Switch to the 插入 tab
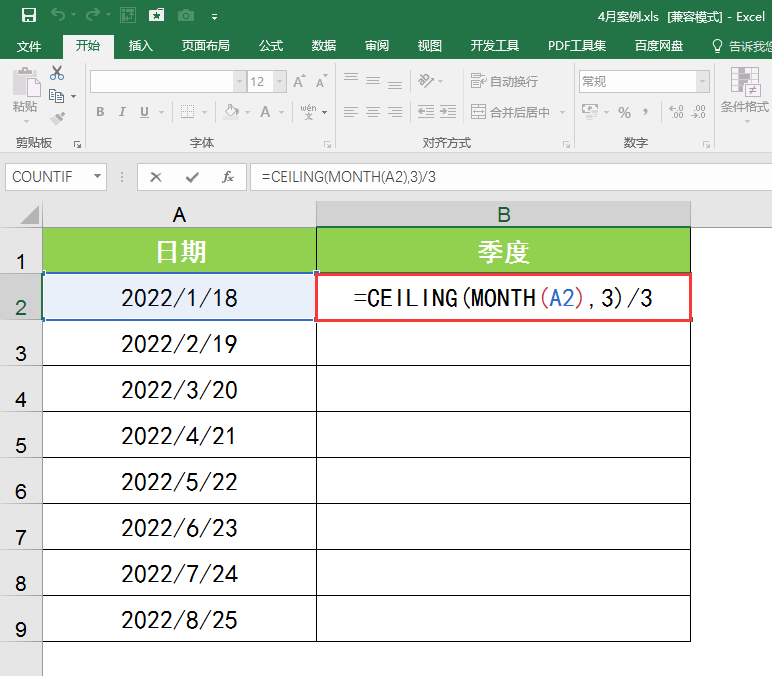 [141, 46]
